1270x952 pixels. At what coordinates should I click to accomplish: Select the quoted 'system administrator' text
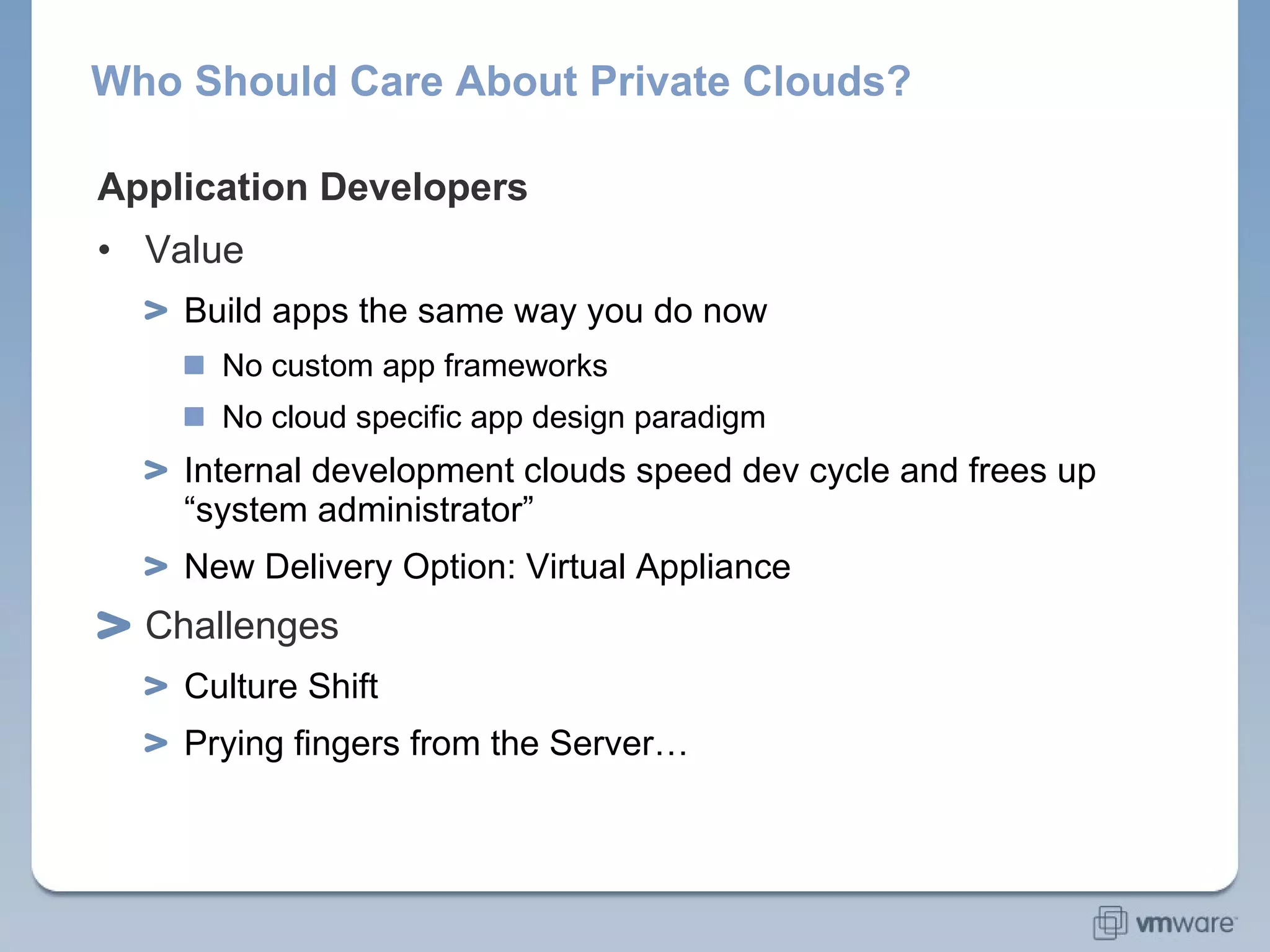[x=359, y=510]
